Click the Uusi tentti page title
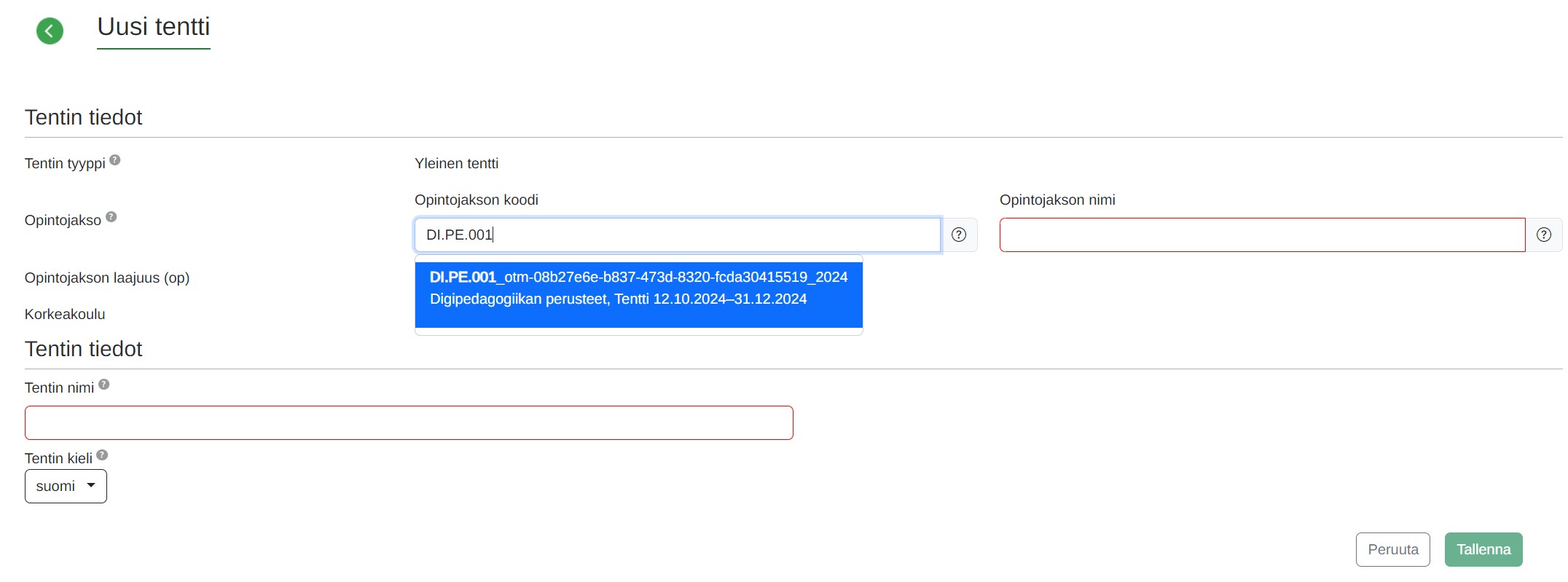Image resolution: width=1568 pixels, height=582 pixels. [154, 27]
